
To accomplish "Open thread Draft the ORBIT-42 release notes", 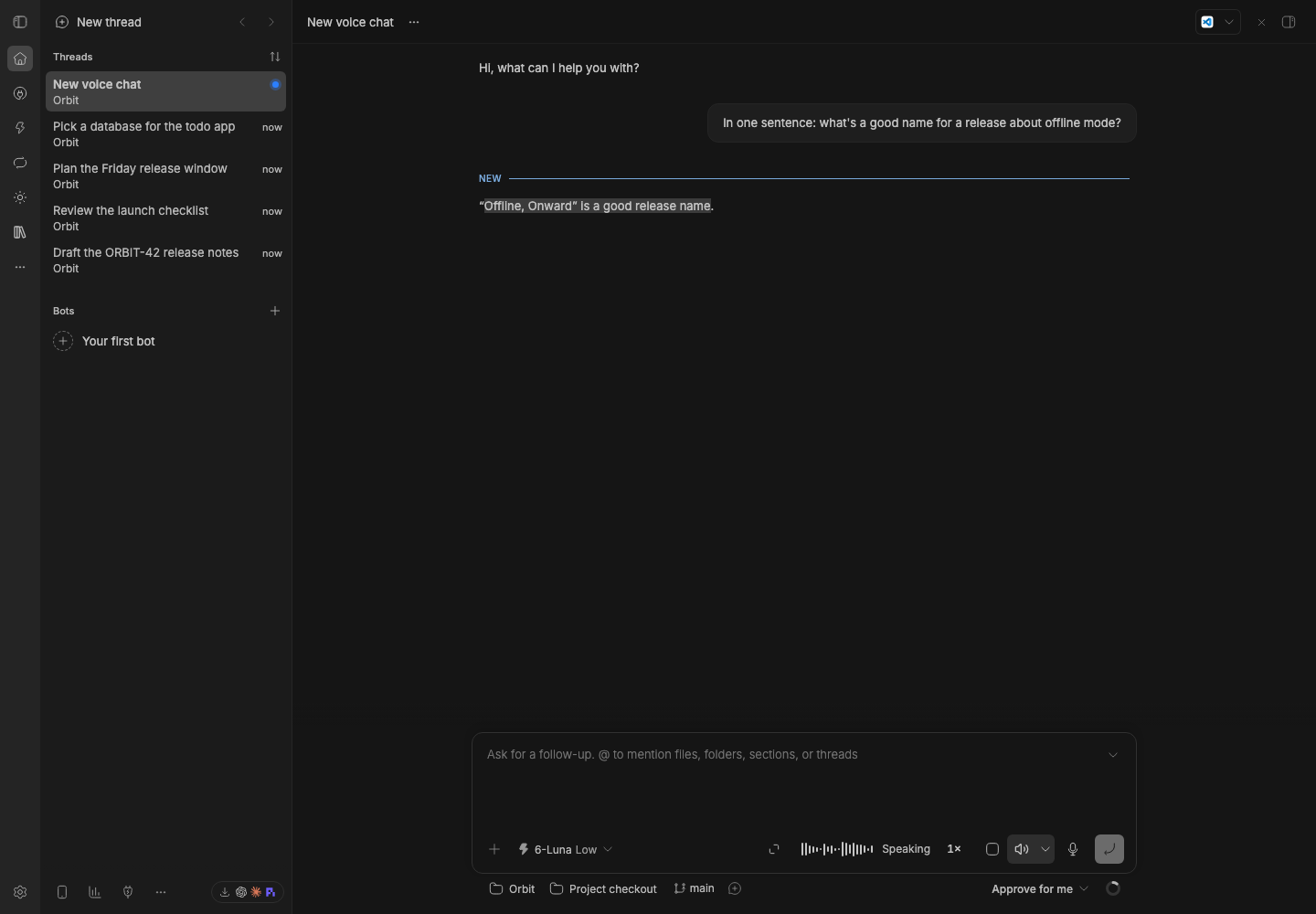I will 165,260.
